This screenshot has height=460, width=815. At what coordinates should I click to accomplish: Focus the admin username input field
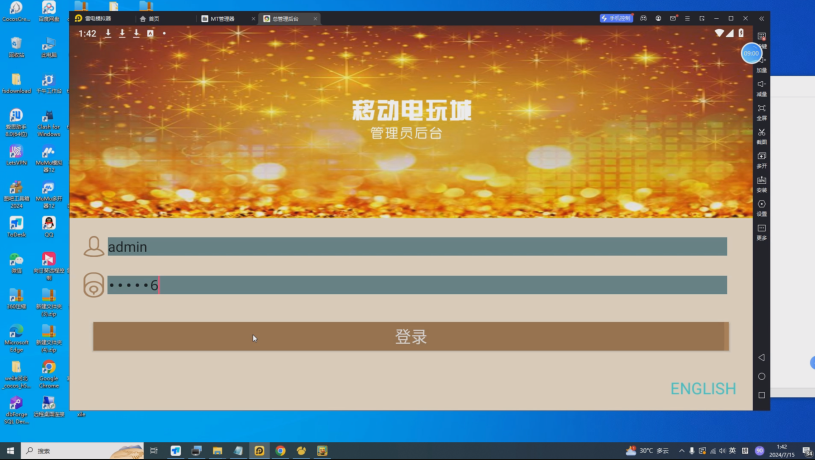pyautogui.click(x=416, y=247)
